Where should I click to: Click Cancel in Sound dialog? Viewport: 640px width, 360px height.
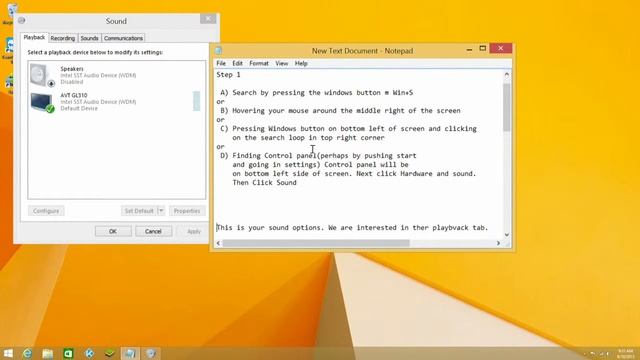coord(153,231)
